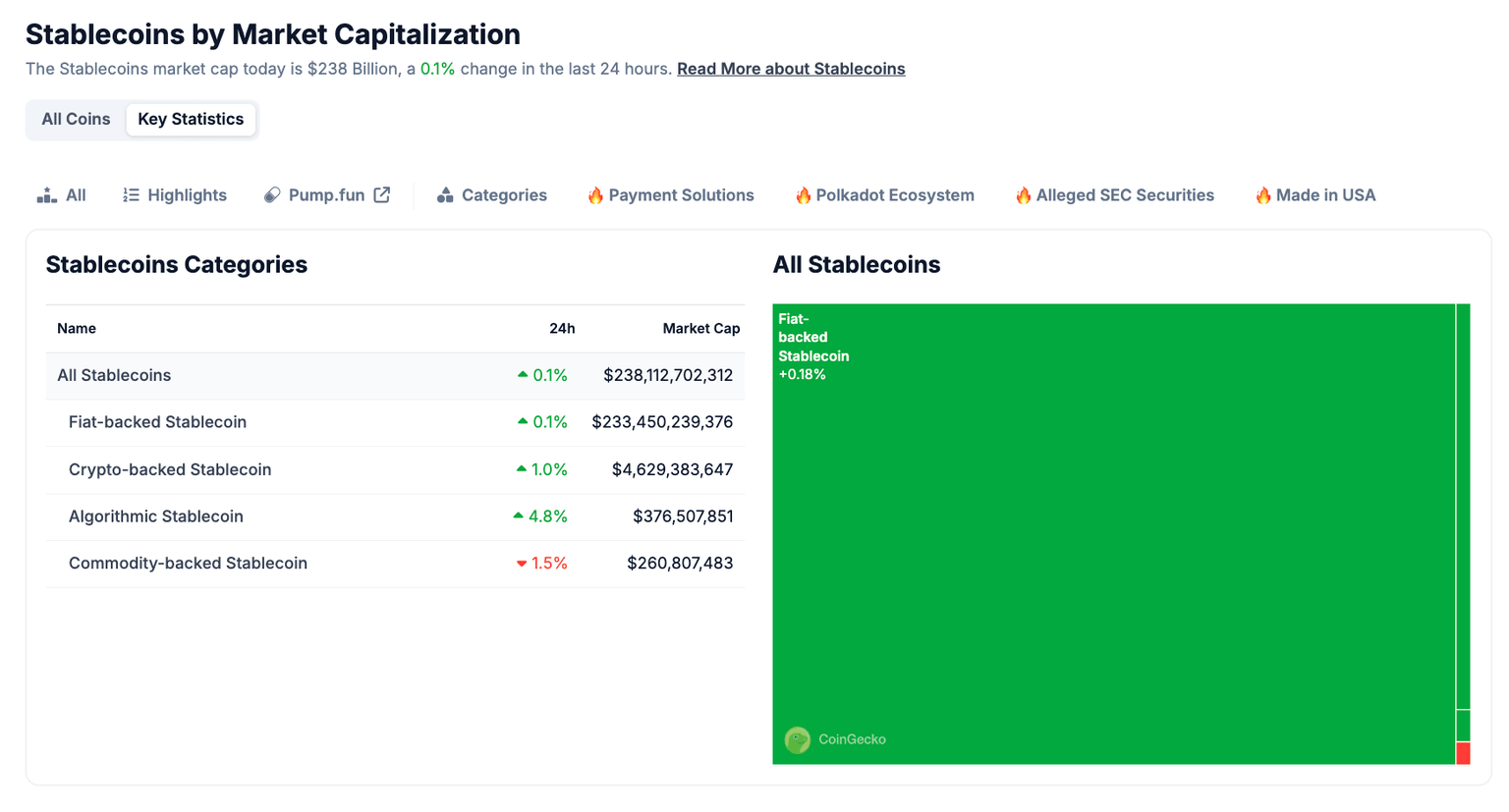Select the All view bar-chart icon
1509x812 pixels.
click(44, 194)
